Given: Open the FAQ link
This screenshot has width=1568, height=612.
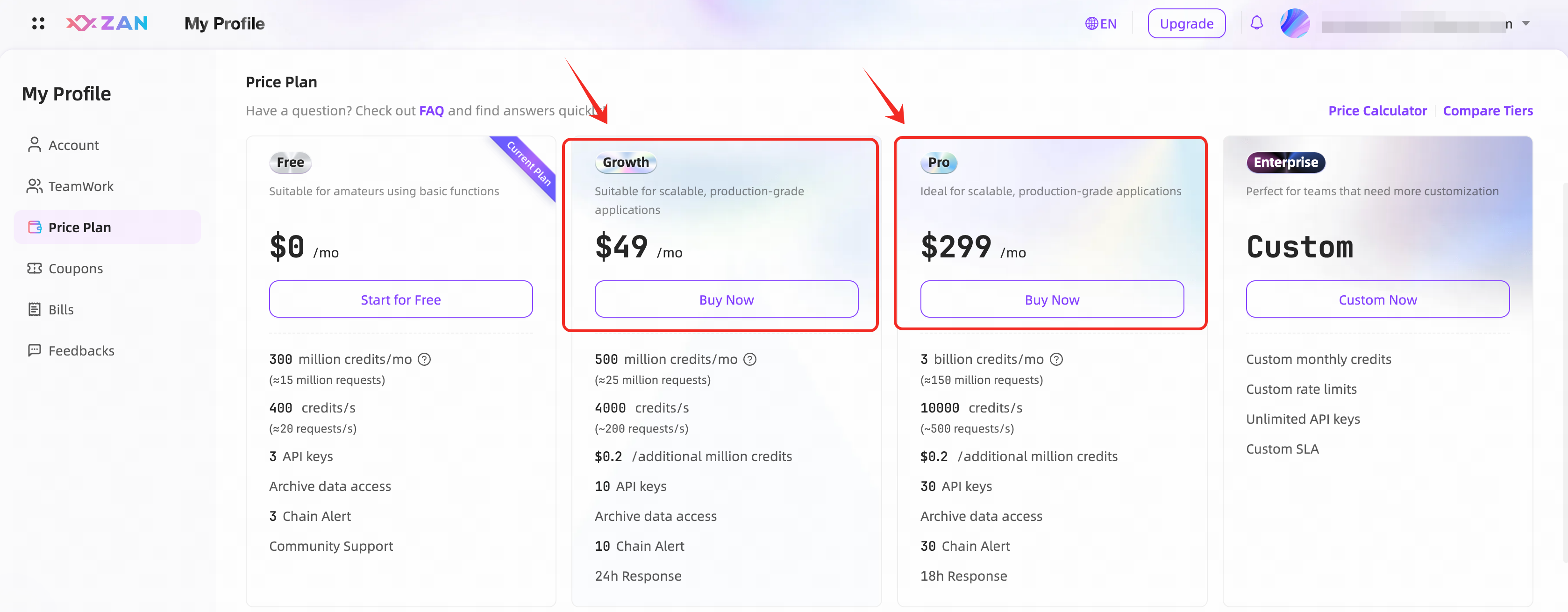Looking at the screenshot, I should pos(431,111).
